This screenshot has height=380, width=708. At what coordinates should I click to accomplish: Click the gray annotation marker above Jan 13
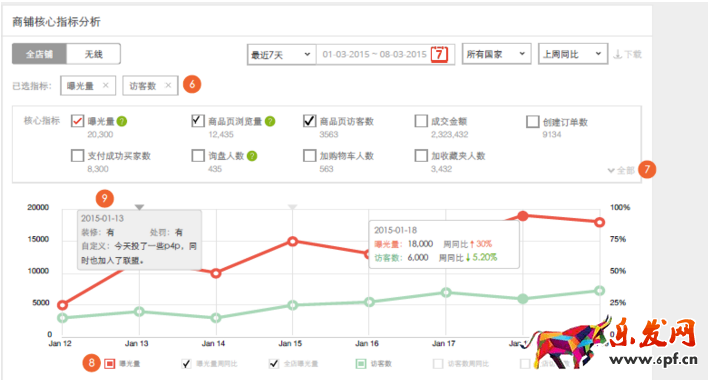click(x=140, y=207)
